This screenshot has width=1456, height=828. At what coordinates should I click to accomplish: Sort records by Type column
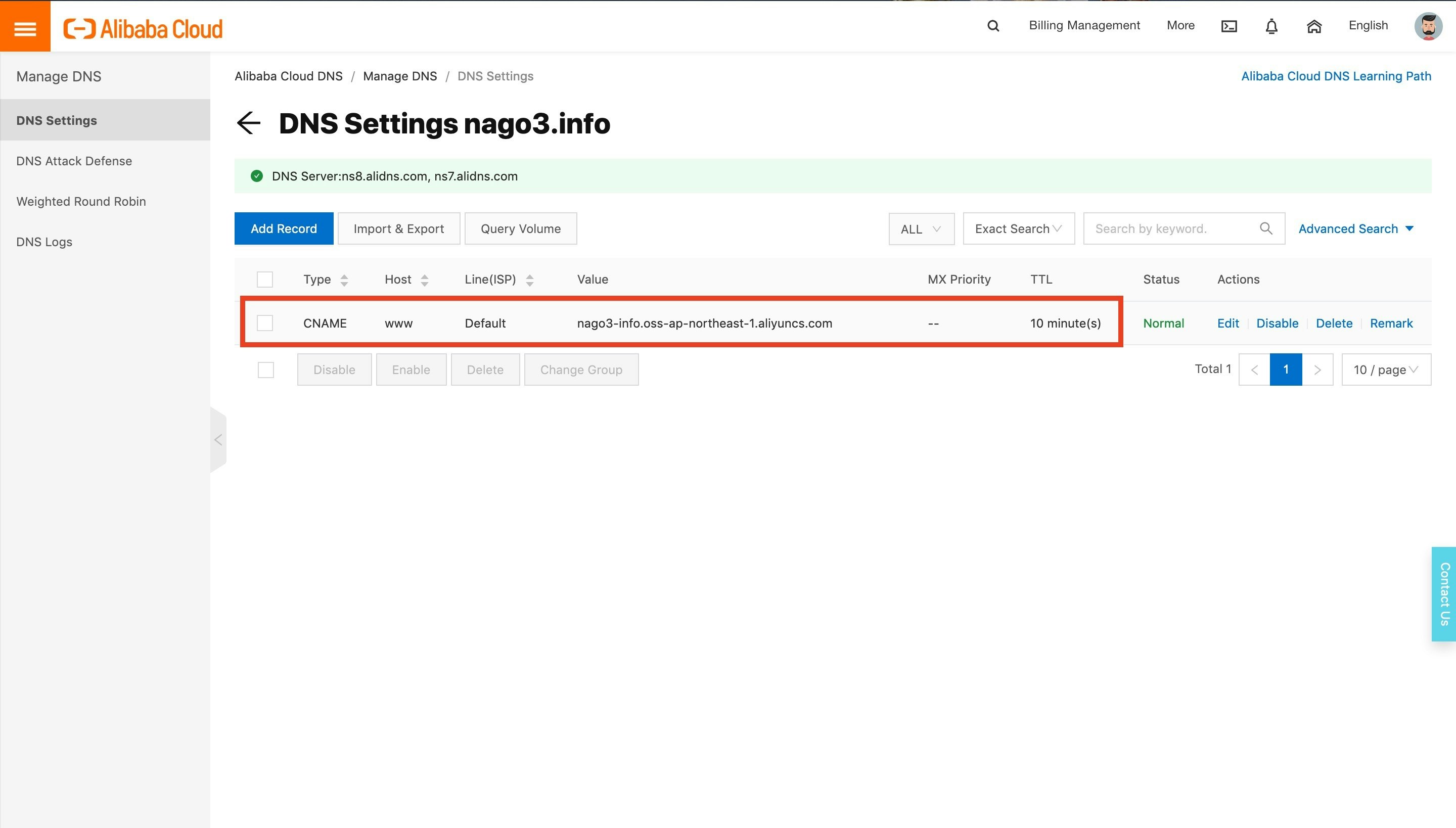point(344,280)
